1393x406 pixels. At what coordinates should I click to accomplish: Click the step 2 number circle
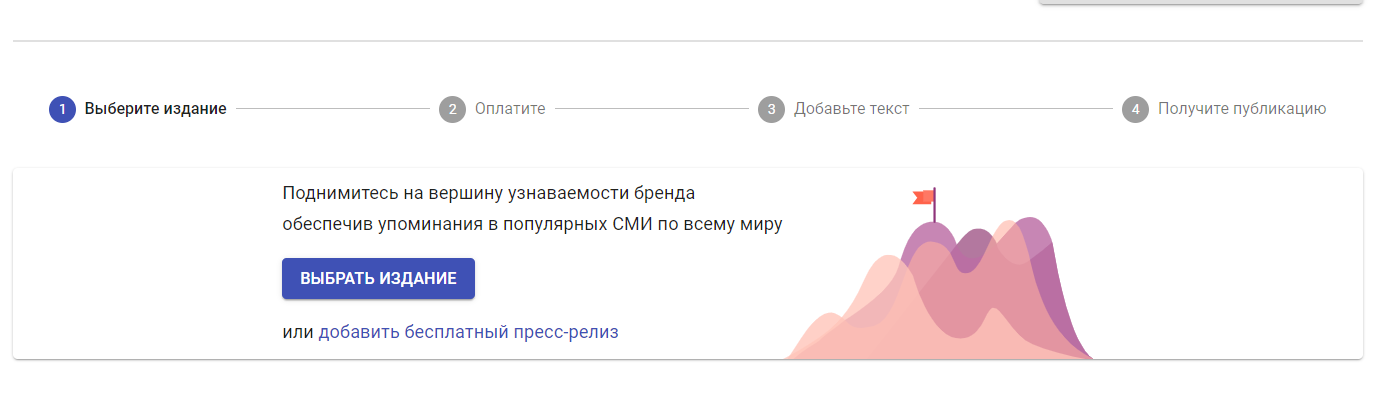pyautogui.click(x=452, y=109)
